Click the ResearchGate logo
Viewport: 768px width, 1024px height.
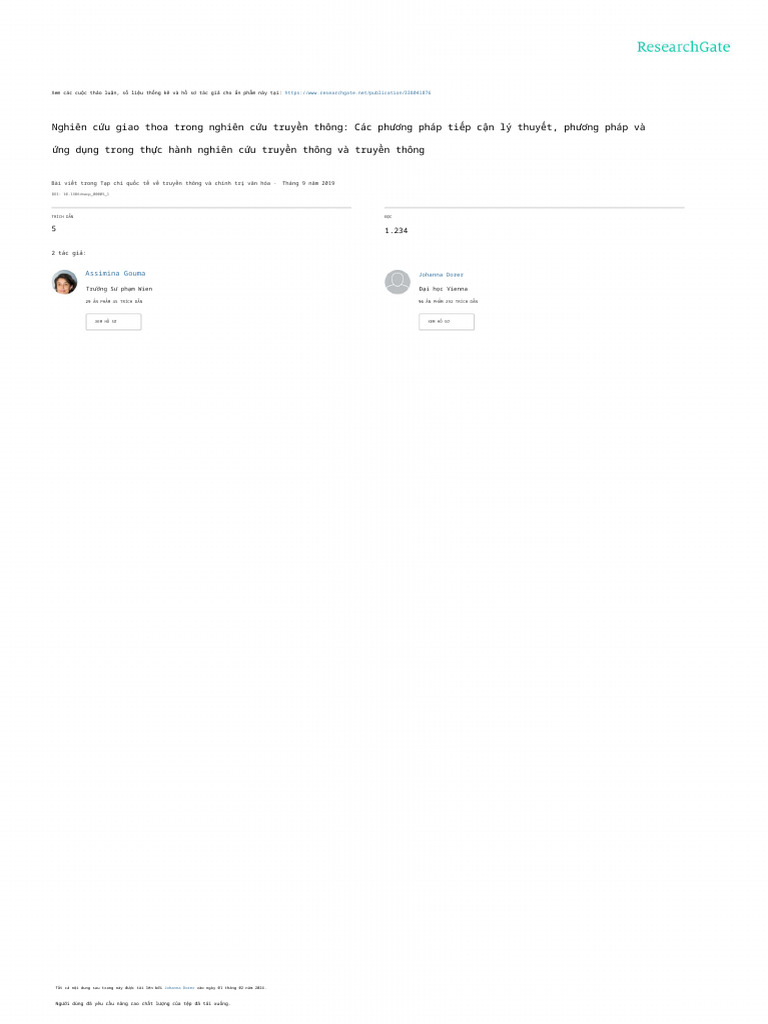(683, 47)
